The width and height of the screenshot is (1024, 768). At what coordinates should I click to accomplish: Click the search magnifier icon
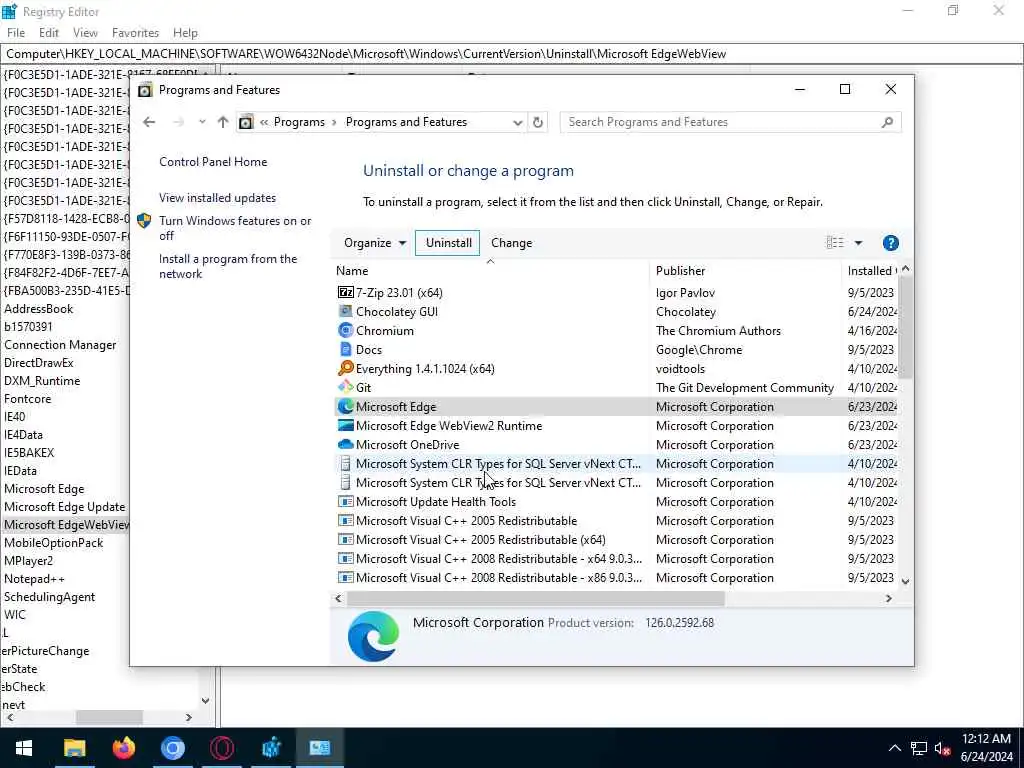(887, 122)
